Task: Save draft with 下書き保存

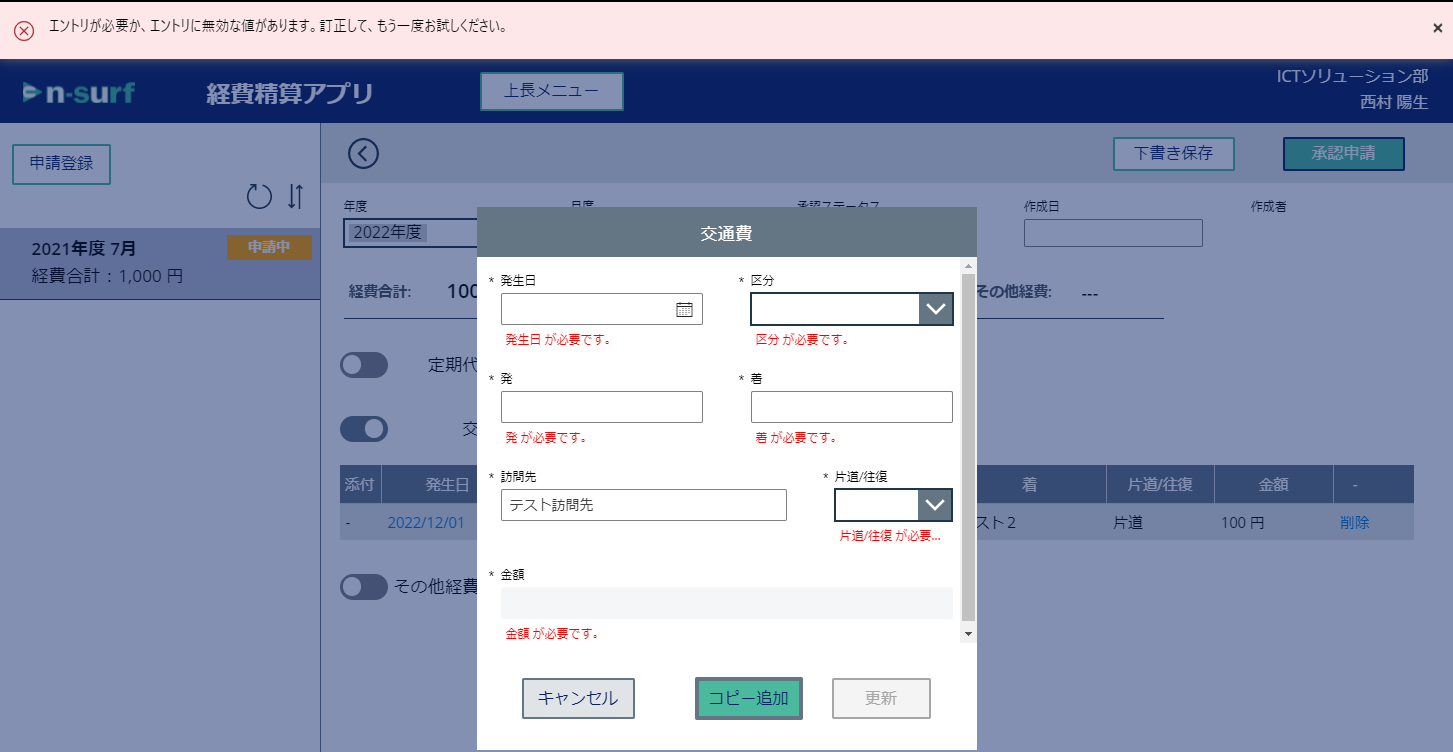Action: (1174, 154)
